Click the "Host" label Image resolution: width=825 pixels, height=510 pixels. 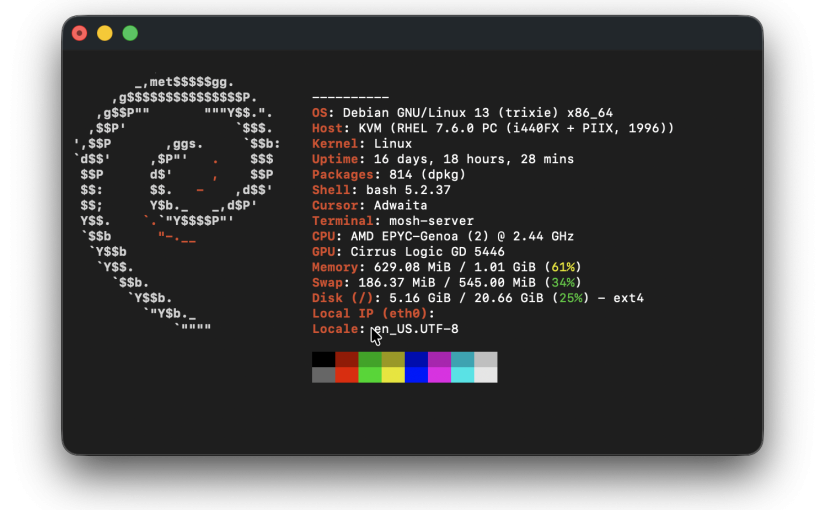click(x=327, y=128)
